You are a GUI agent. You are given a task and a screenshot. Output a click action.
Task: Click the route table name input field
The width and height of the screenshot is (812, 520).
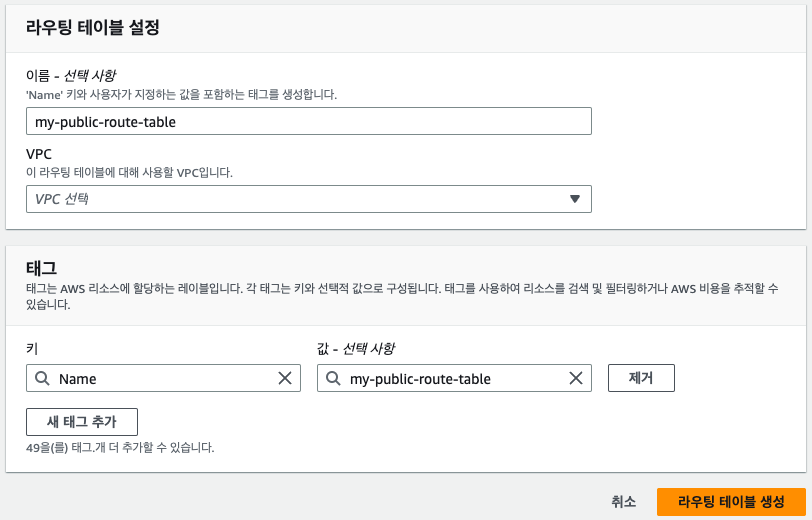coord(309,121)
